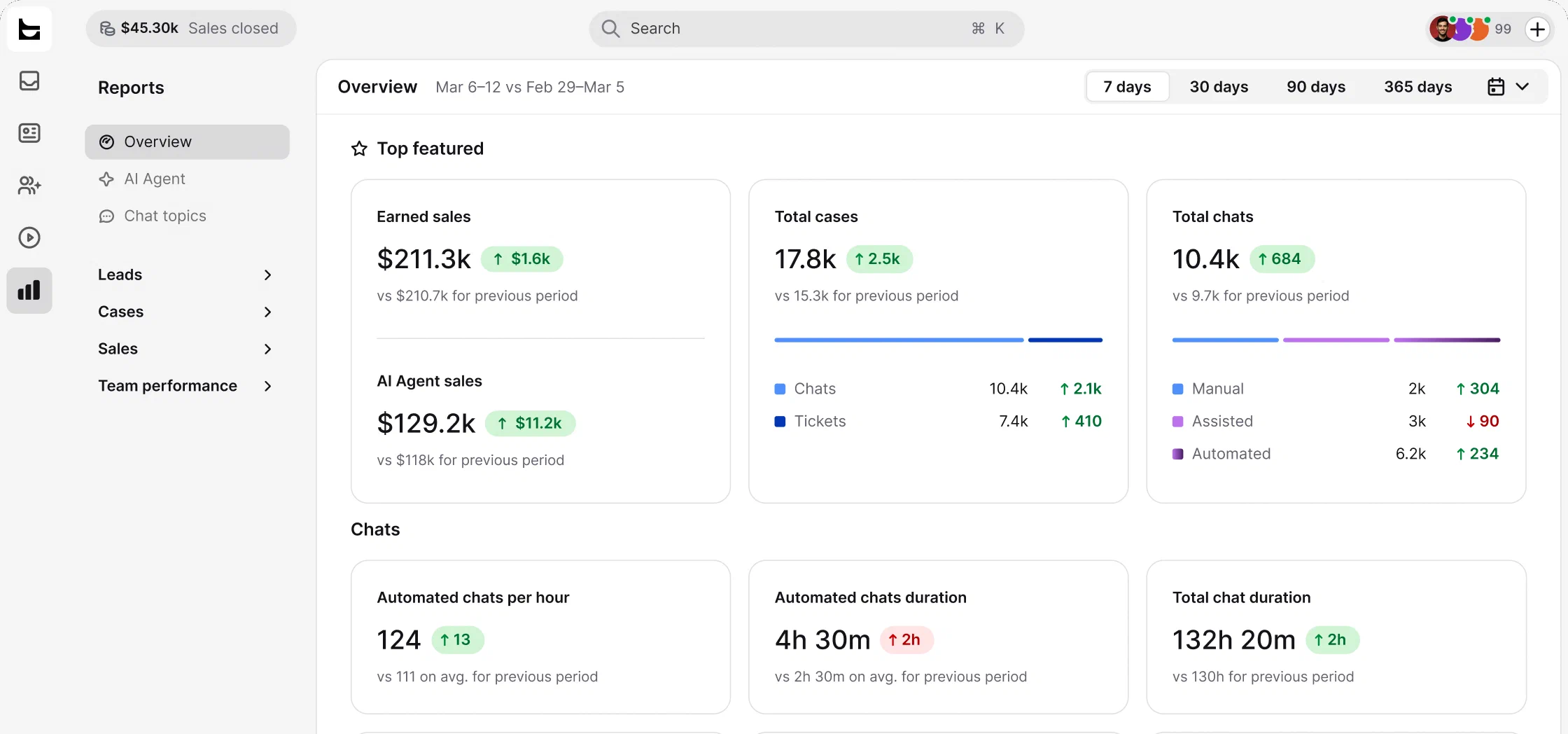Click the Manual blue legend swatch

[1178, 389]
